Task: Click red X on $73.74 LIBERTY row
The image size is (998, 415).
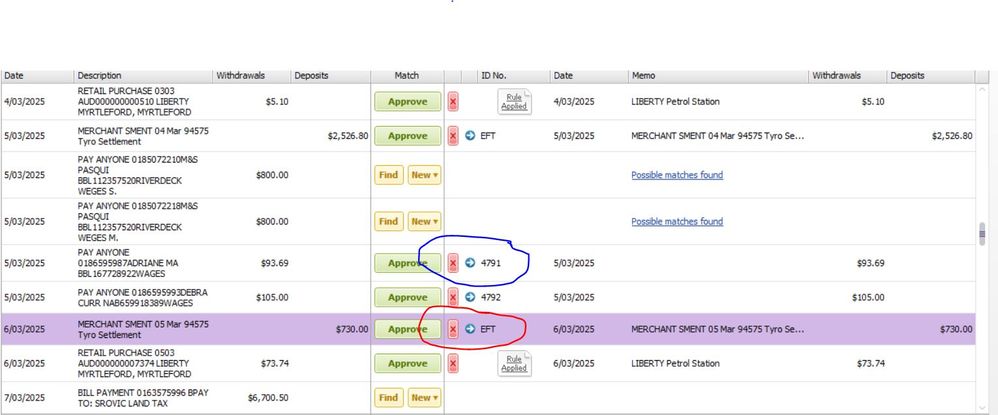Action: tap(453, 364)
